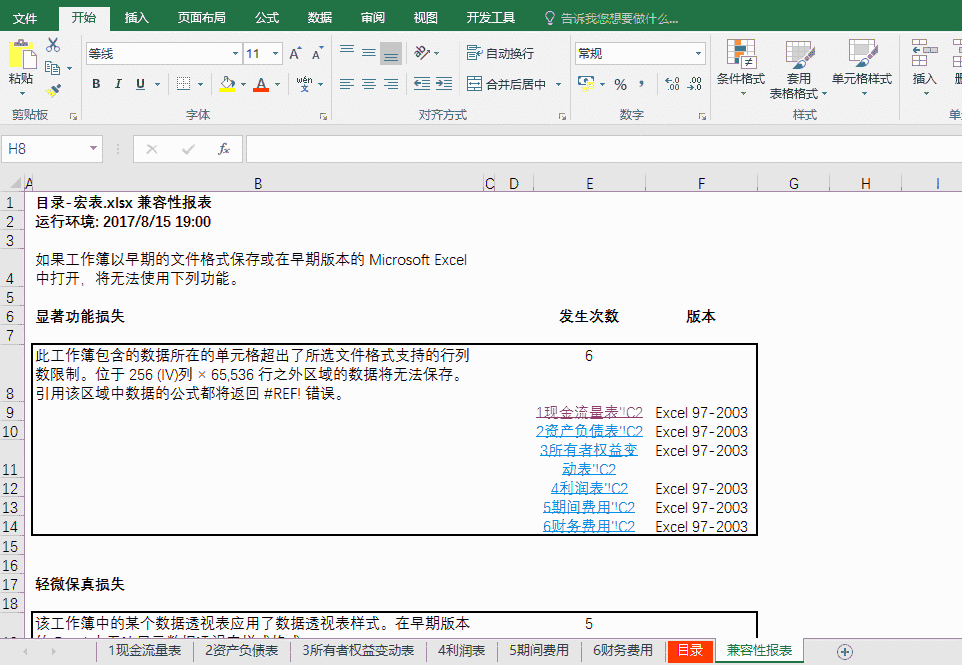Screen dimensions: 962x665
Task: Toggle italic formatting
Action: click(x=118, y=84)
